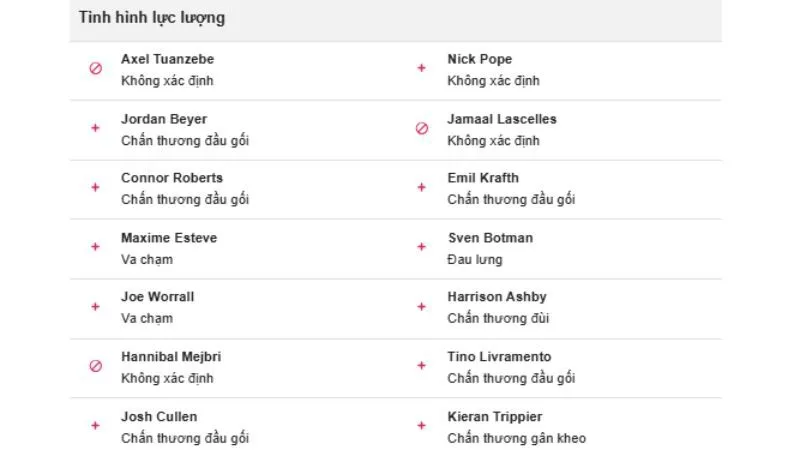Click the injury icon next to Connor Roberts

96,187
